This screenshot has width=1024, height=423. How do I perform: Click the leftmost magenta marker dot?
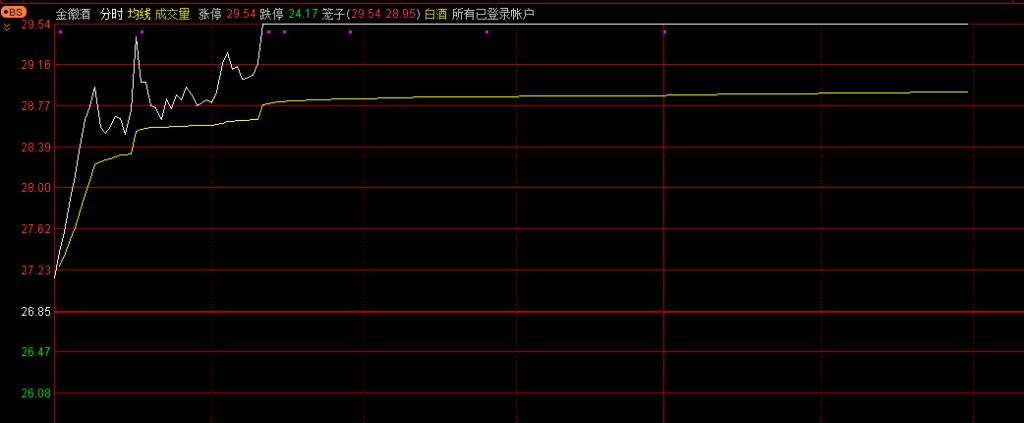click(x=60, y=32)
